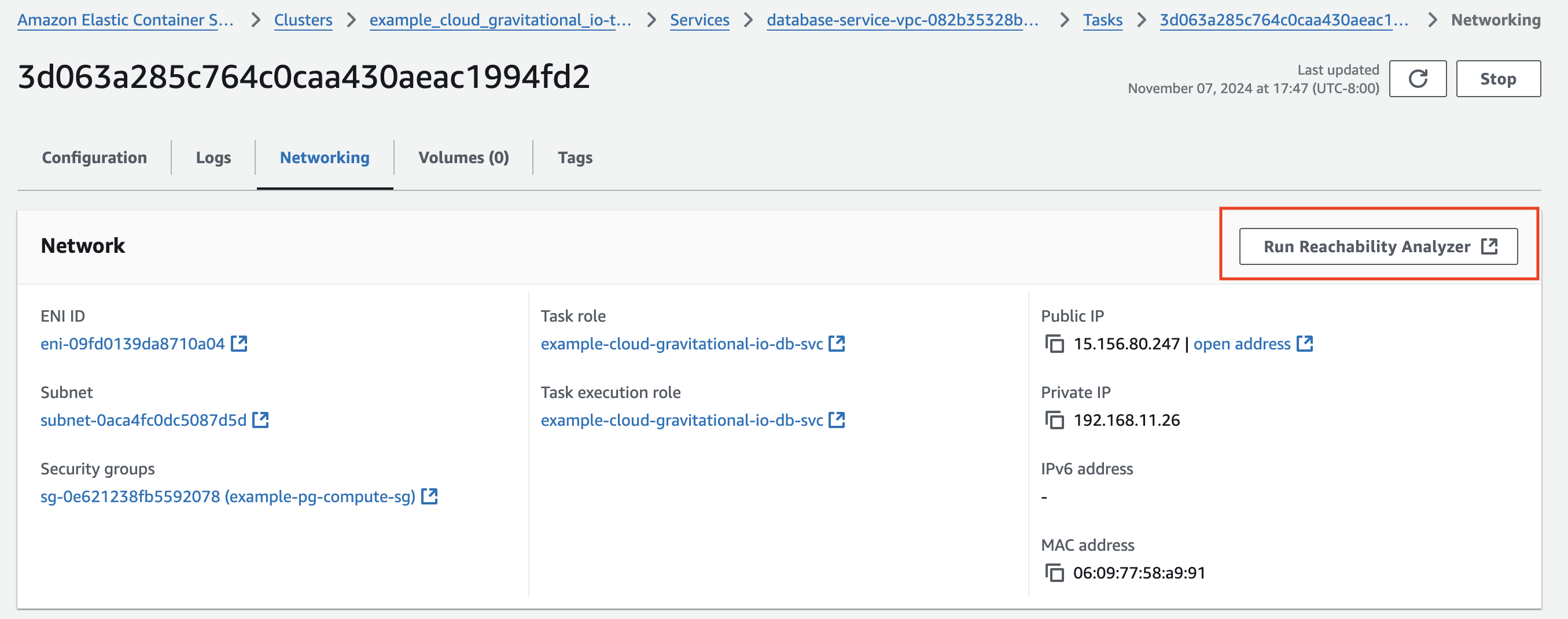This screenshot has width=1568, height=619.
Task: Click the refresh icon to reload task details
Action: 1418,78
